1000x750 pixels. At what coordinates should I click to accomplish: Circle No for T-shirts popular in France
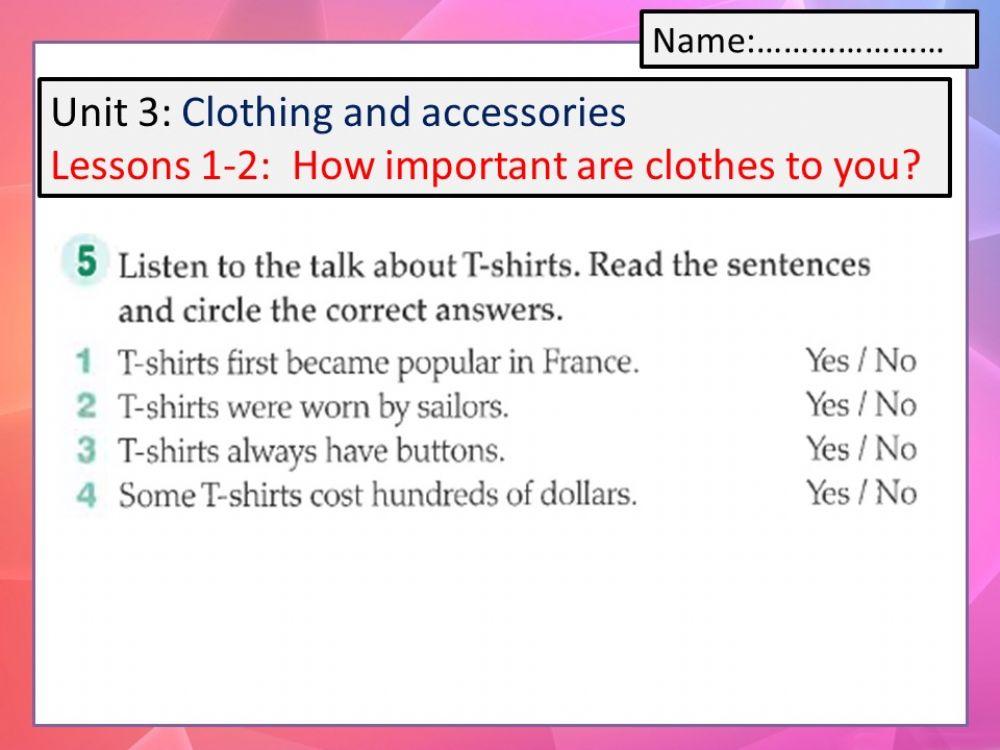(895, 361)
